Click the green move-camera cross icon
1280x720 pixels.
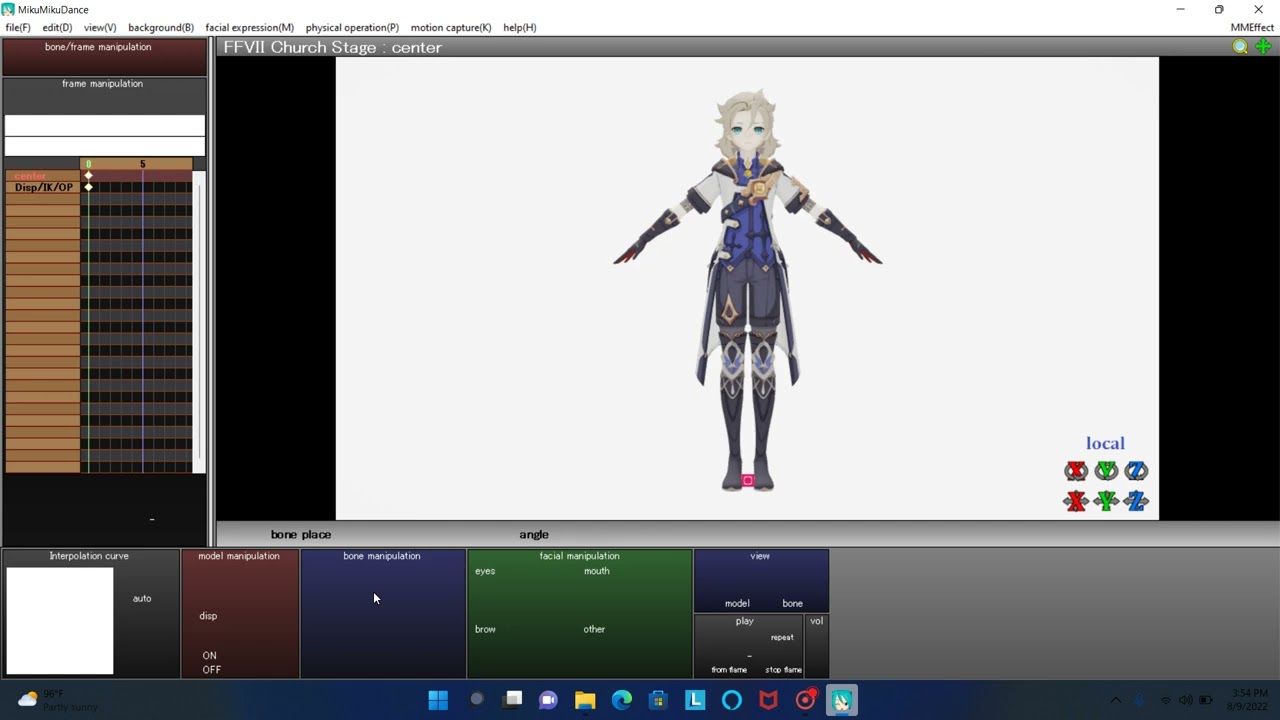(x=1263, y=47)
